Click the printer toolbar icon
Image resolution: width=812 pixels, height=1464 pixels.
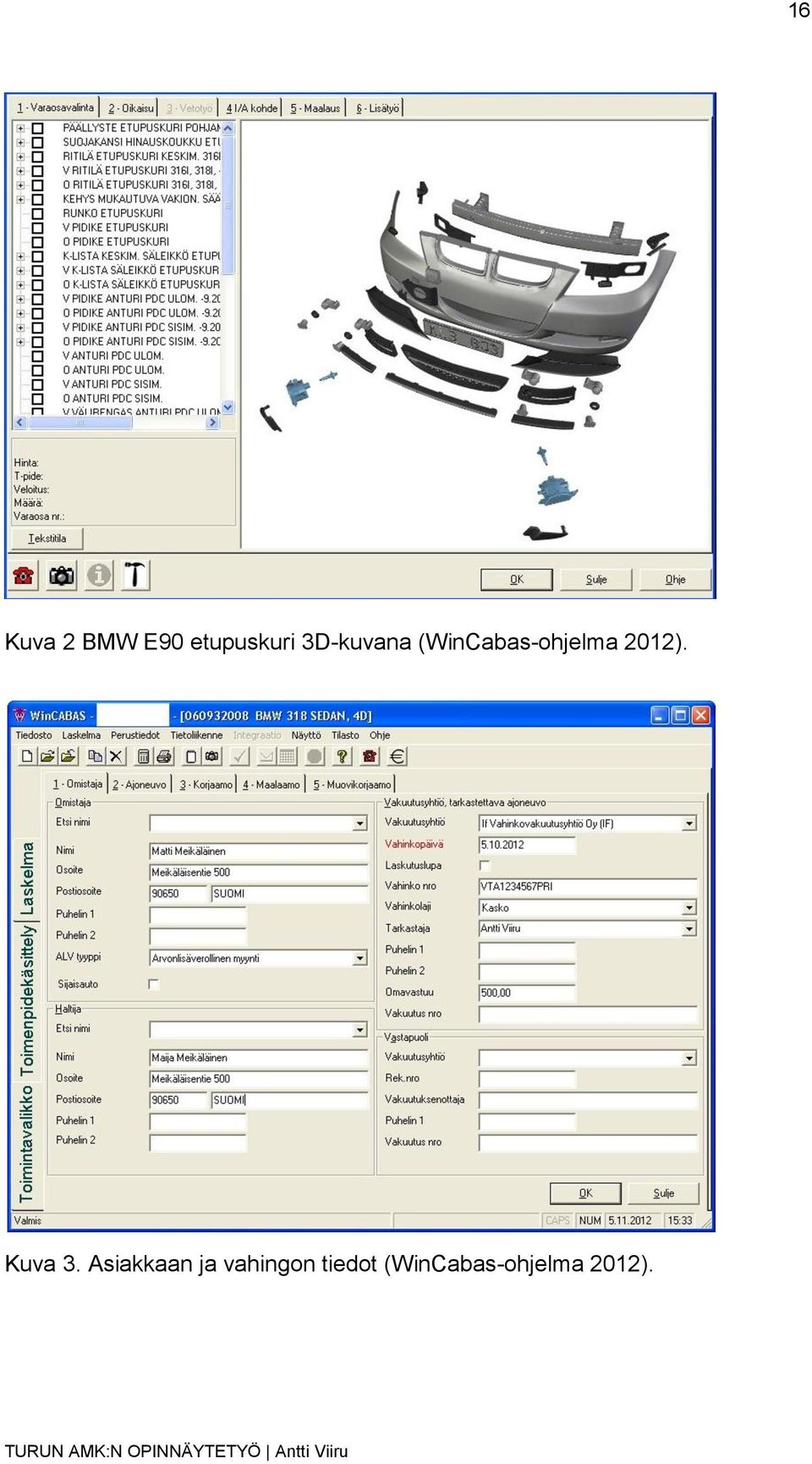[x=164, y=757]
